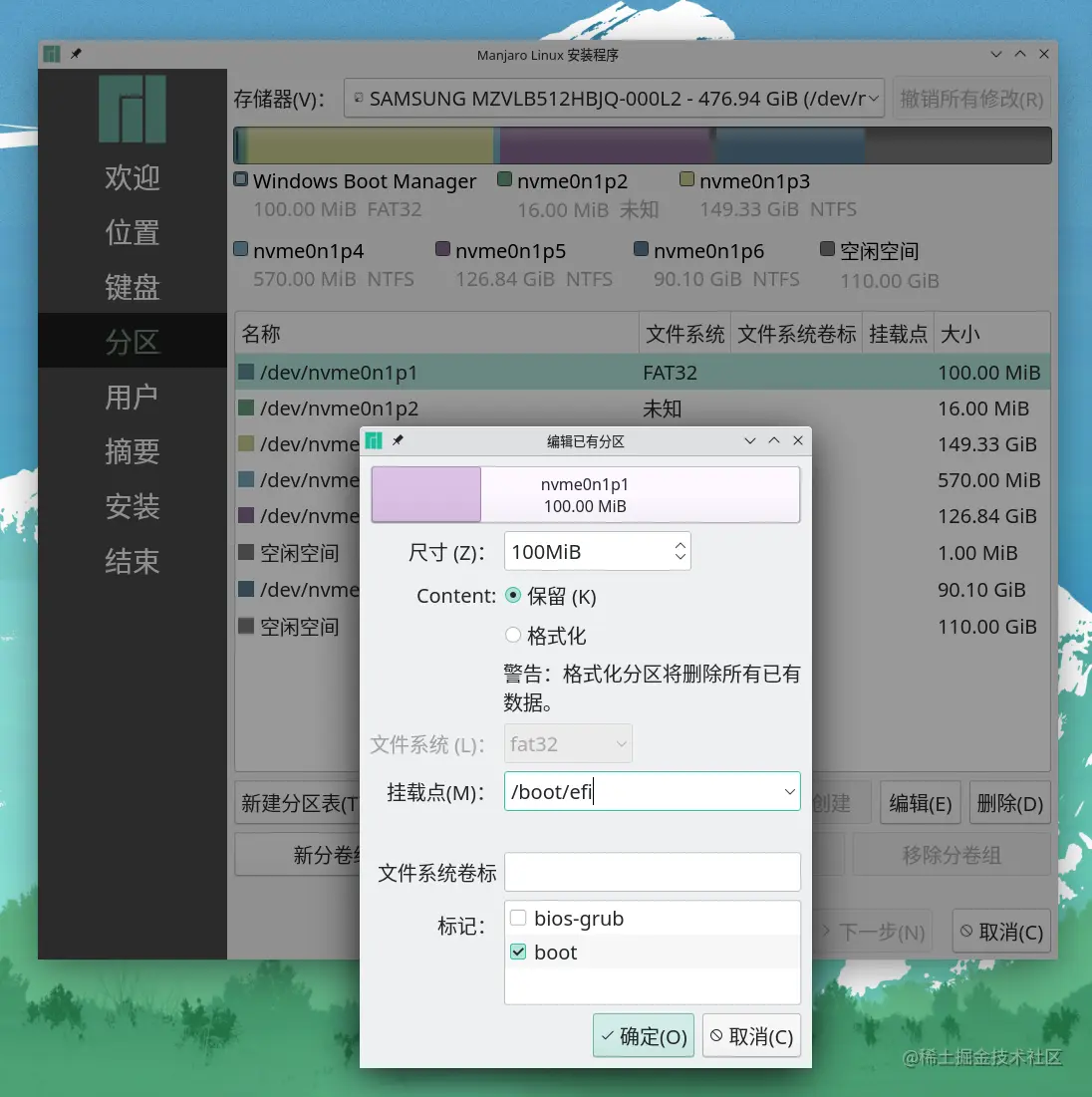This screenshot has height=1097, width=1092.
Task: Click the Manjaro icon in the edit dialog title bar
Action: point(374,440)
